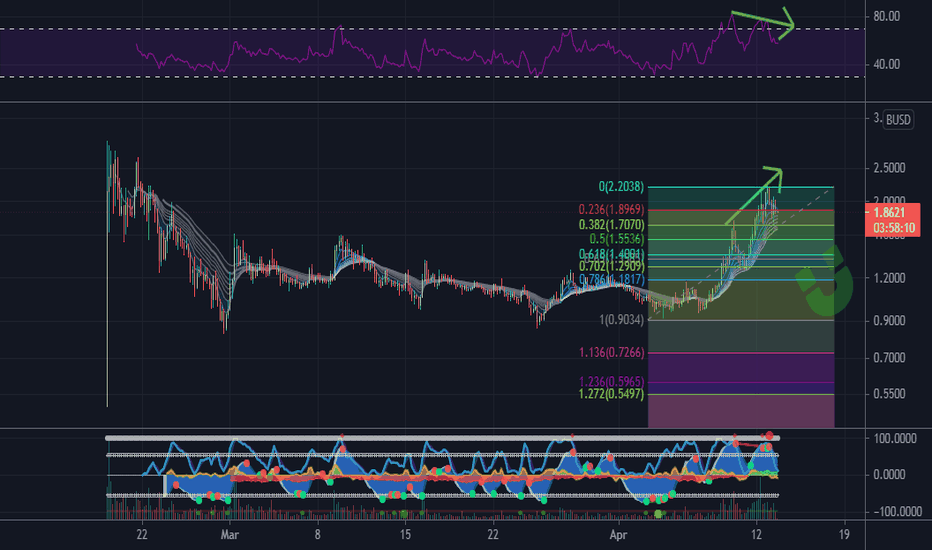Image resolution: width=932 pixels, height=550 pixels.
Task: Select Fibonacci level 1.136(0.7266) label
Action: coord(611,353)
